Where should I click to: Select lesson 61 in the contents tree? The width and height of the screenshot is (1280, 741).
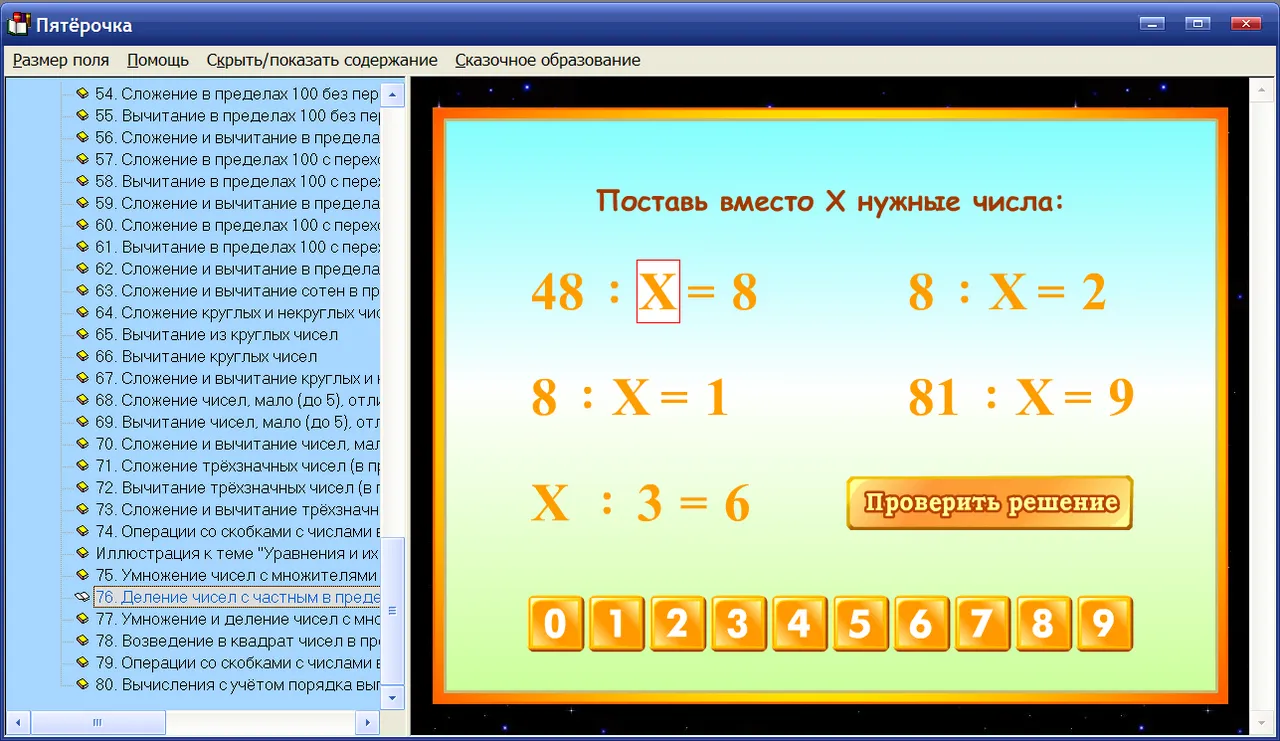[237, 247]
